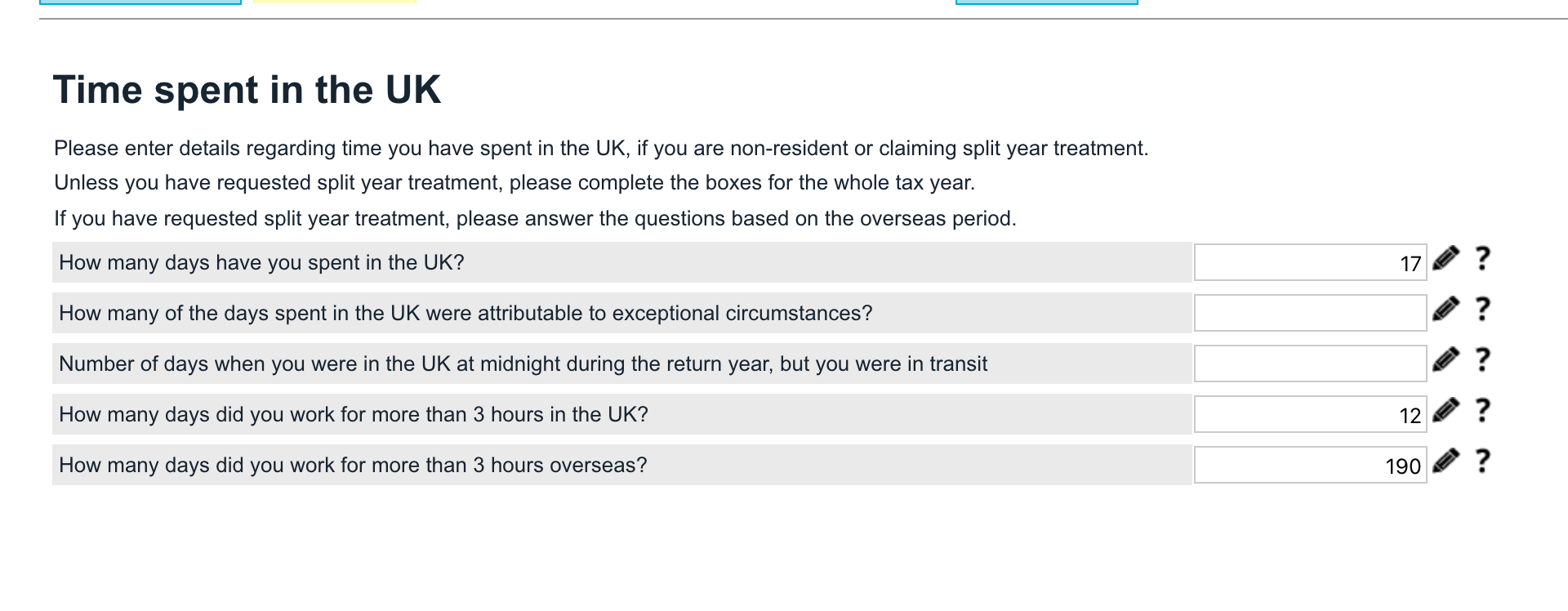The width and height of the screenshot is (1568, 611).
Task: Open help for the in-transit days question
Action: point(1483,360)
